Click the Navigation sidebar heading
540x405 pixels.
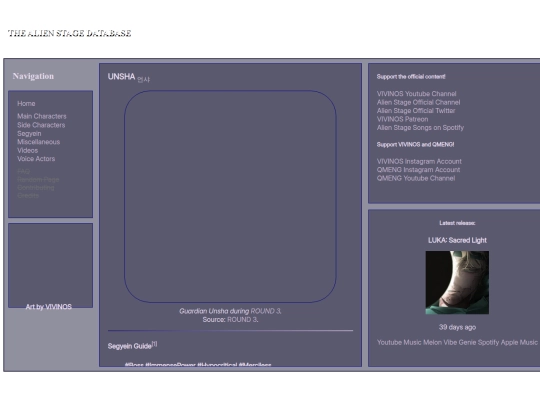pyautogui.click(x=33, y=76)
